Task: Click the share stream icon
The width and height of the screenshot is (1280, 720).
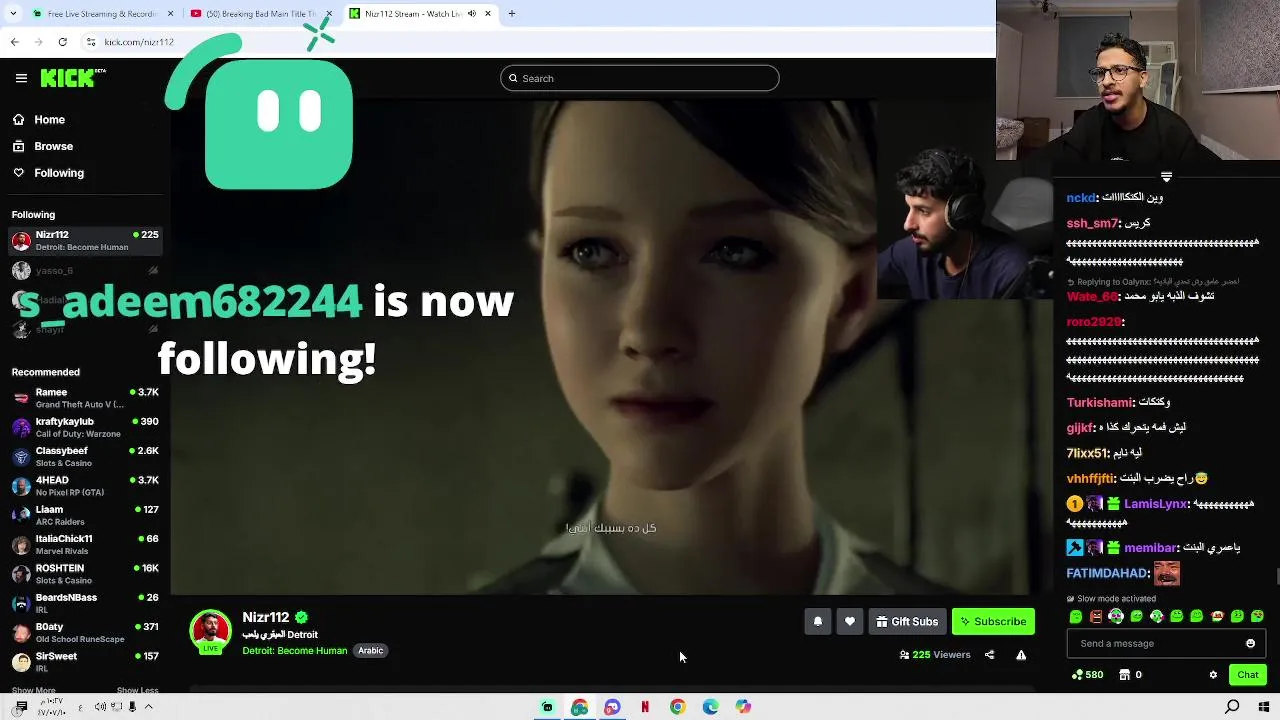Action: point(989,655)
